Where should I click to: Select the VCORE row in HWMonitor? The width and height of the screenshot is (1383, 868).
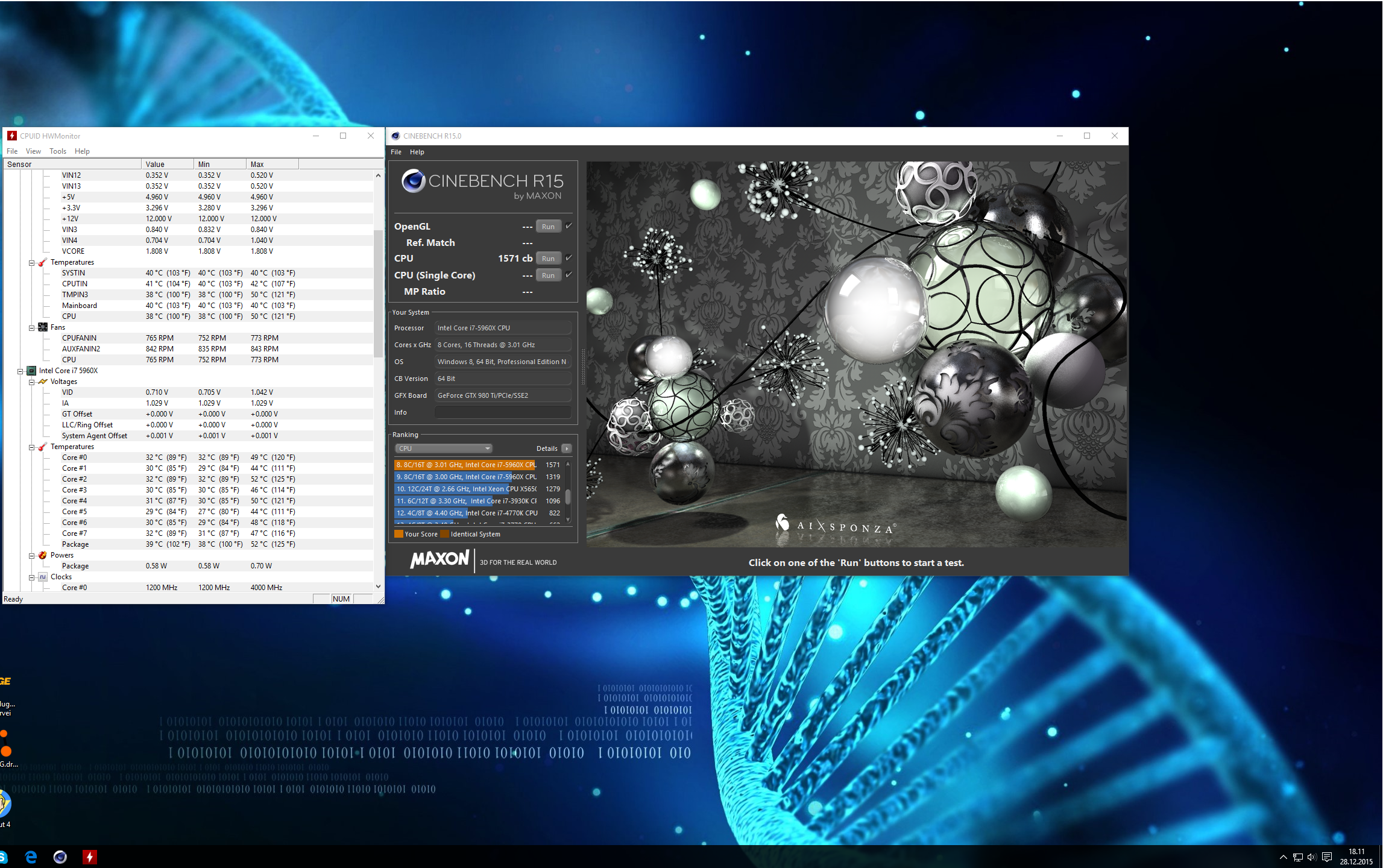coord(189,251)
